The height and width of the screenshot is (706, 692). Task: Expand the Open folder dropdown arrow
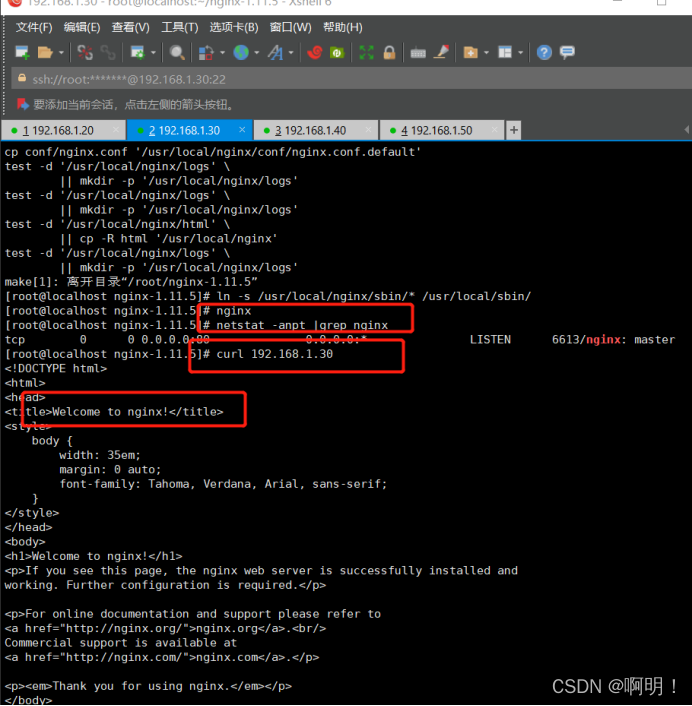point(61,53)
